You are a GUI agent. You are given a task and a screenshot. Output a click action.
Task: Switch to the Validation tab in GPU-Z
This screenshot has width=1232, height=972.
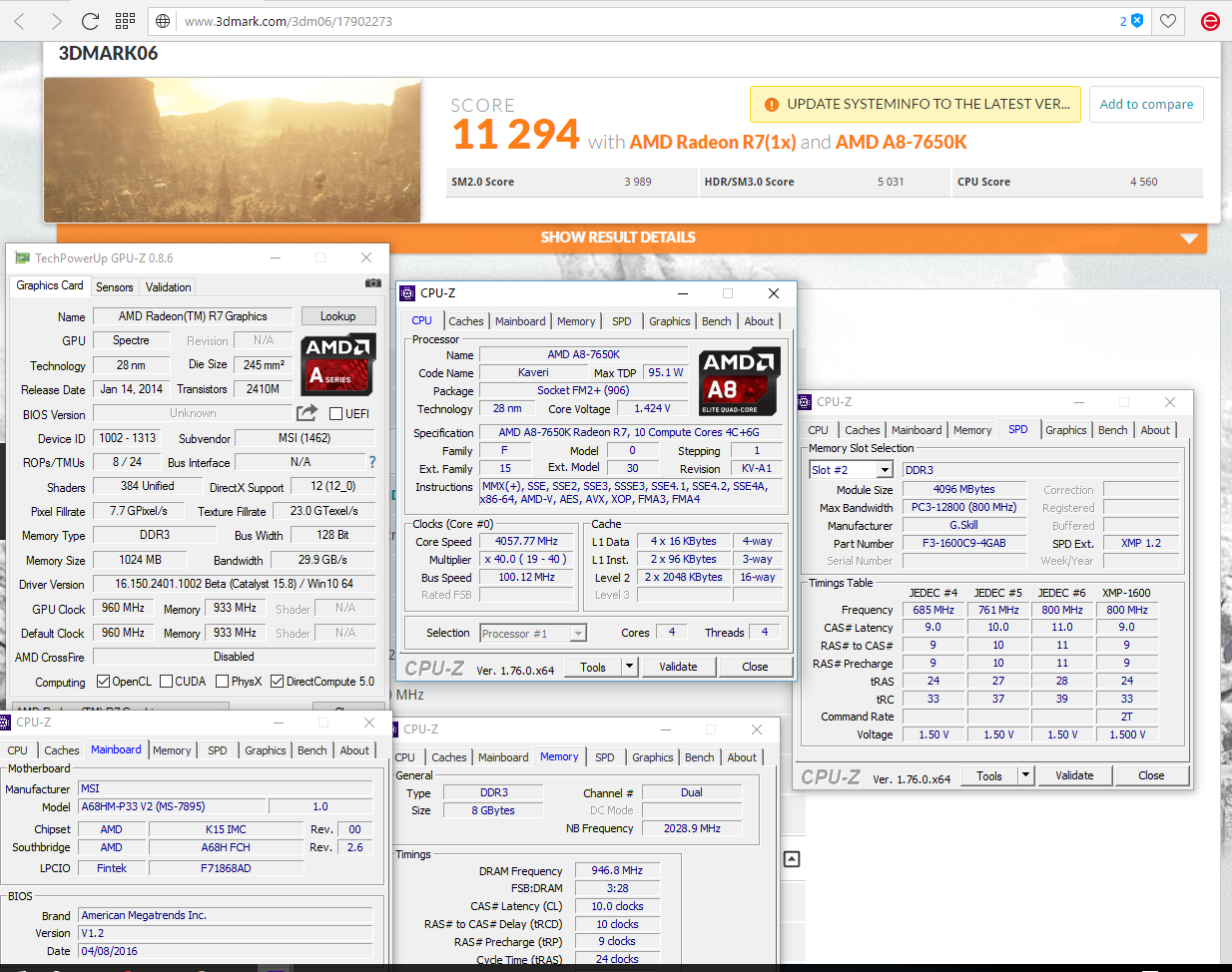click(x=168, y=287)
